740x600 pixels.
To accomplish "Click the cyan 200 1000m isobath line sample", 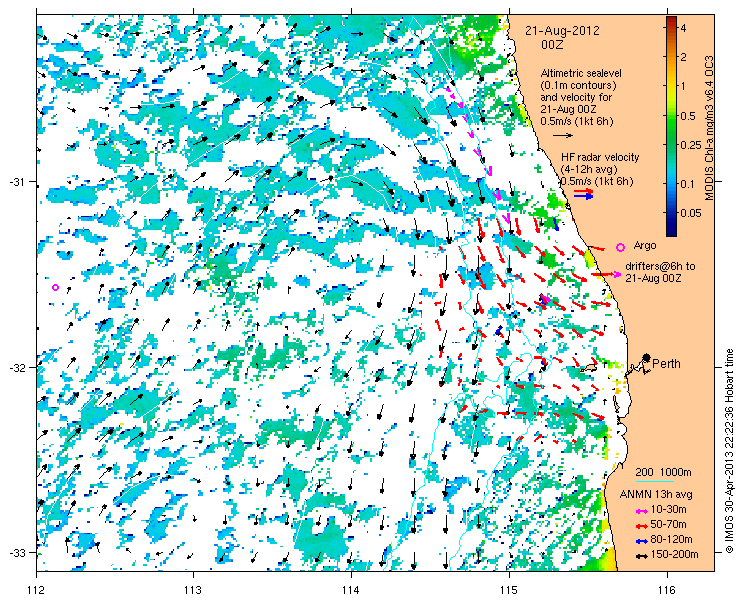I will tap(655, 482).
